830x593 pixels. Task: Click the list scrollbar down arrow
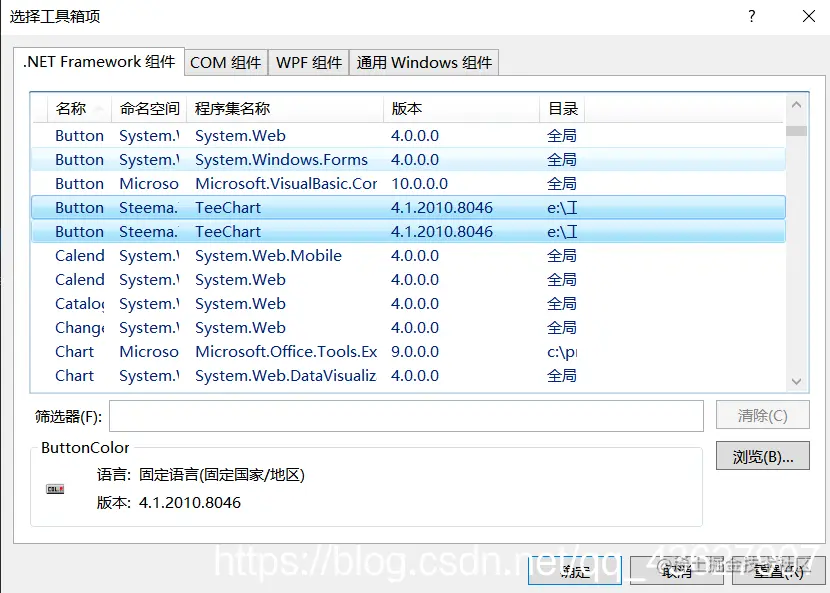[796, 381]
